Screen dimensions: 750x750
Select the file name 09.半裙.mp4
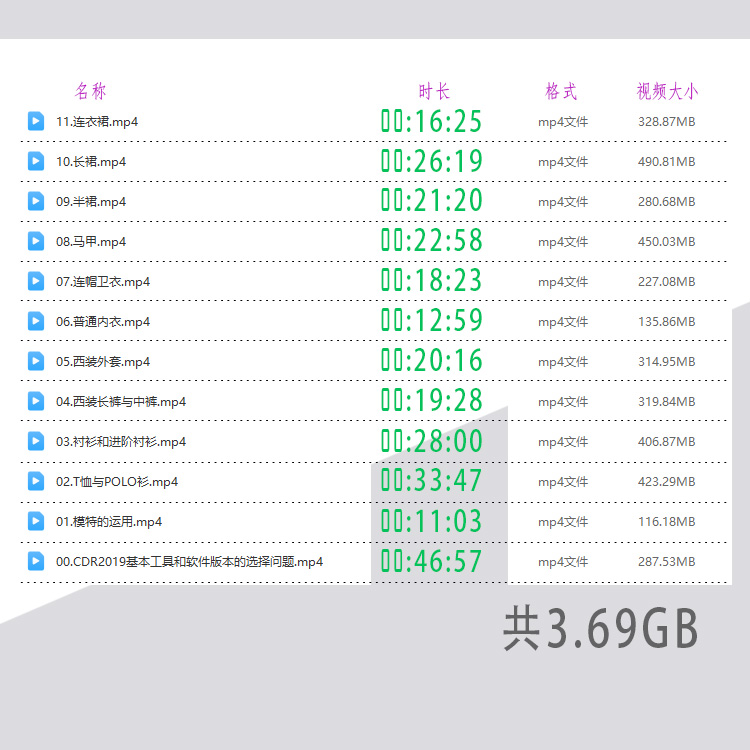(91, 202)
